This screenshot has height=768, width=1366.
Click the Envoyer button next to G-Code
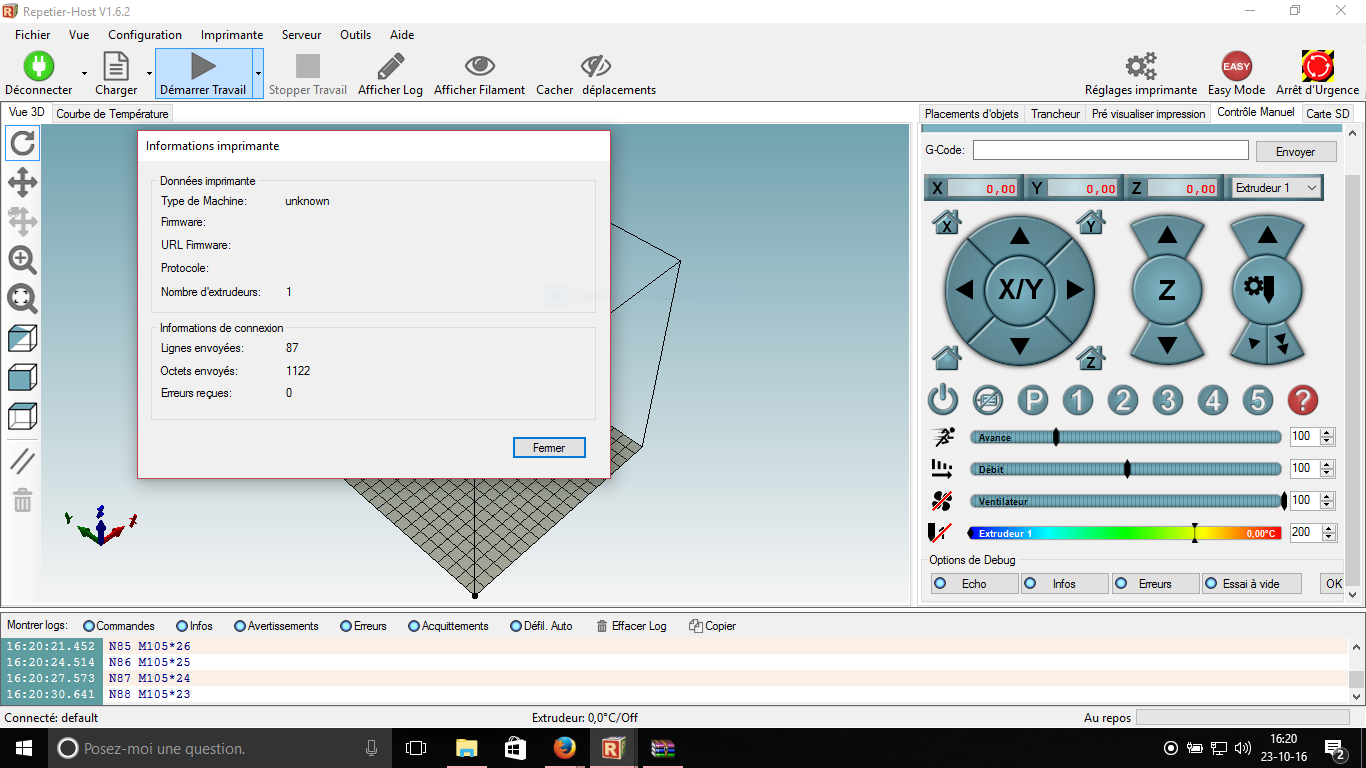coord(1295,151)
